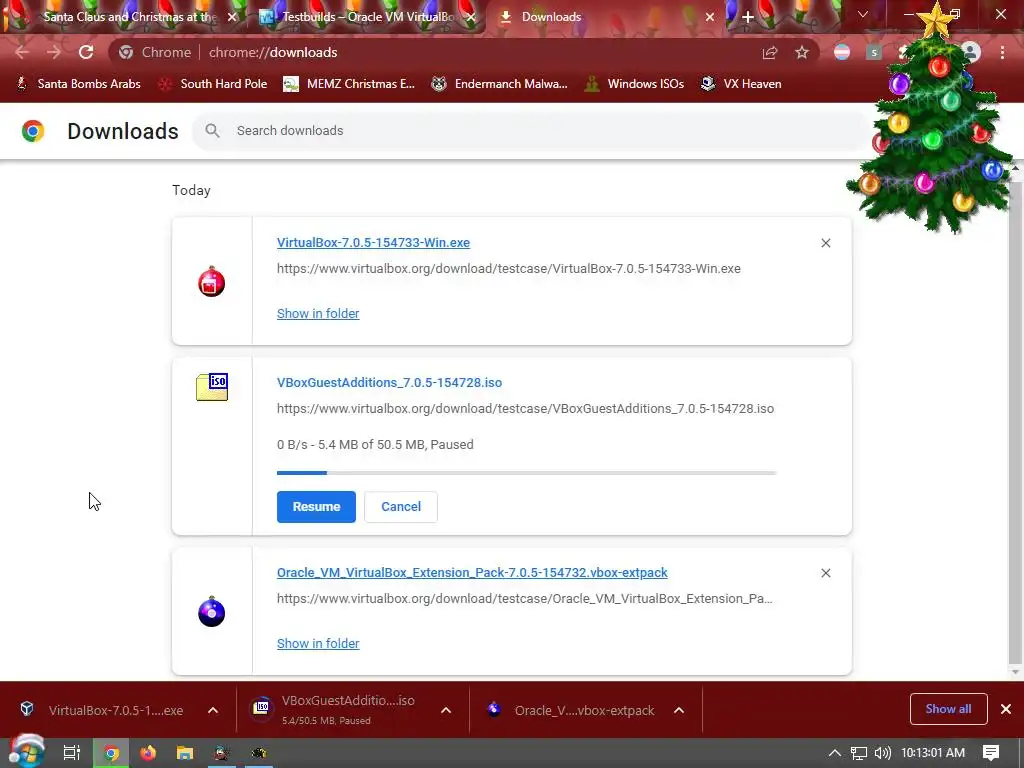The width and height of the screenshot is (1024, 768).
Task: Click the Chrome logo beside Downloads title
Action: pyautogui.click(x=33, y=131)
